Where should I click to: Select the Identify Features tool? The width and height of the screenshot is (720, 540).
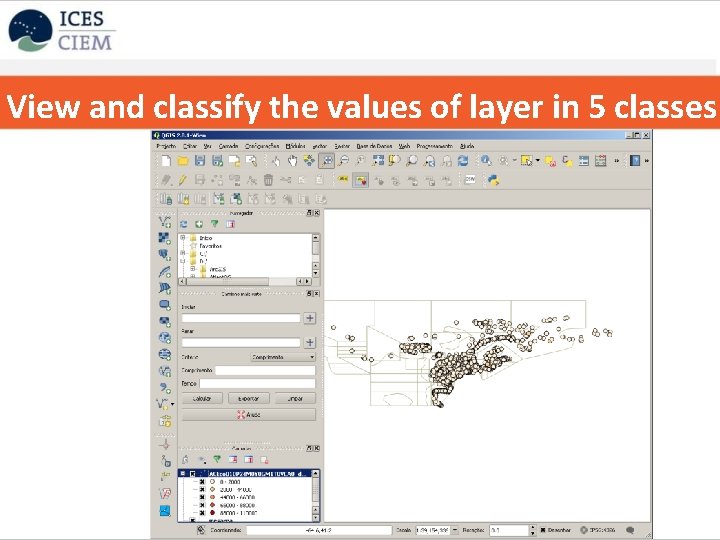tap(486, 161)
